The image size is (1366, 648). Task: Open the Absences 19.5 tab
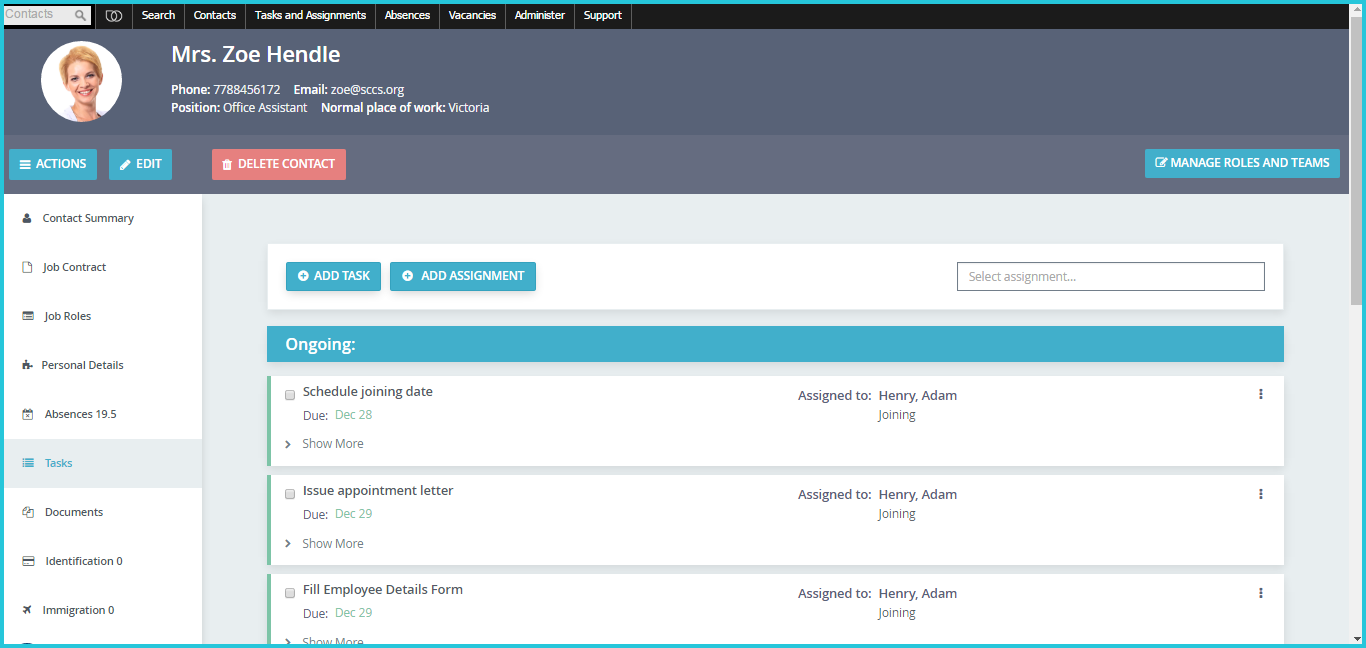[103, 414]
